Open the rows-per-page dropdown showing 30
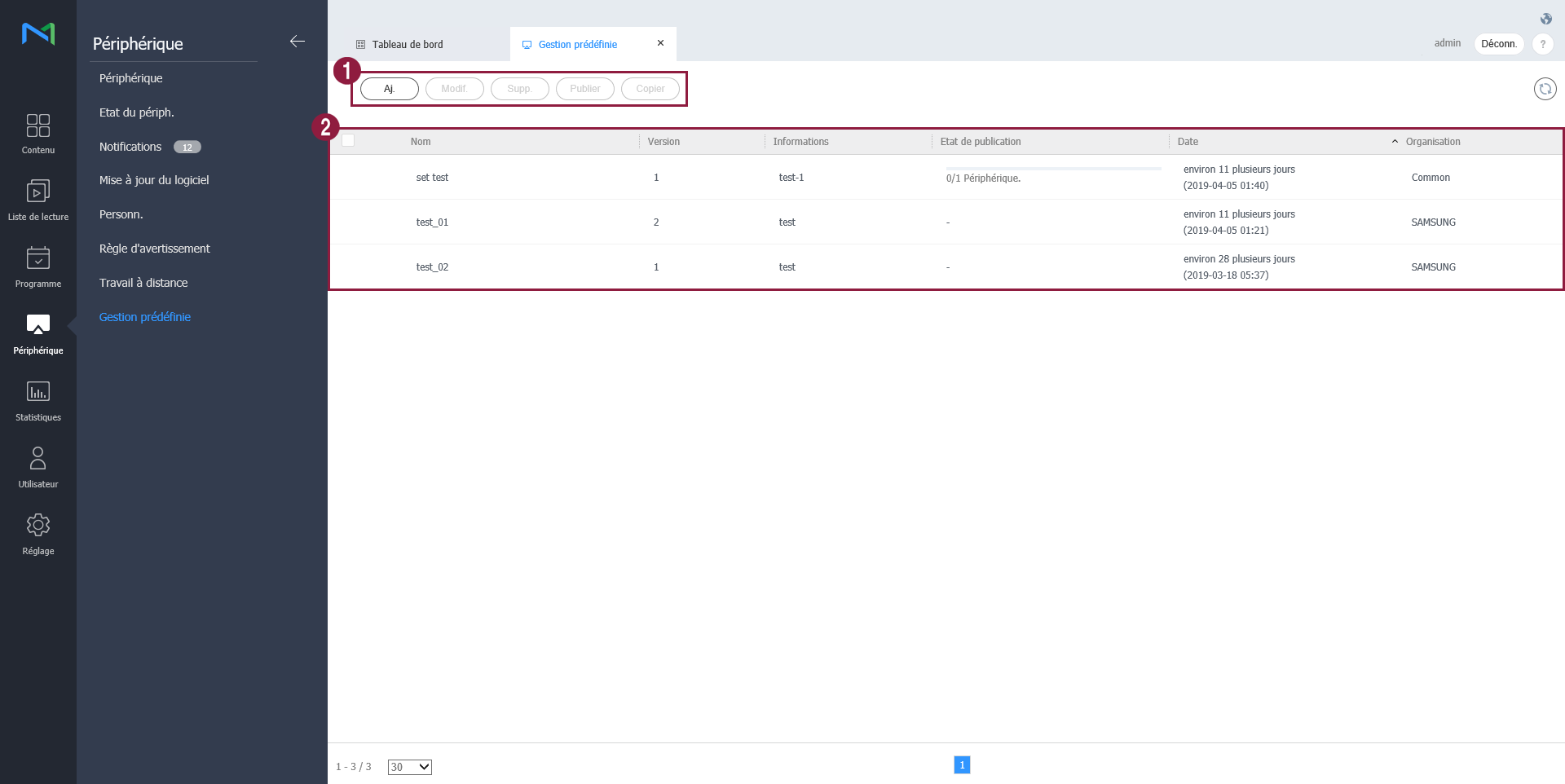Image resolution: width=1565 pixels, height=784 pixels. 409,767
